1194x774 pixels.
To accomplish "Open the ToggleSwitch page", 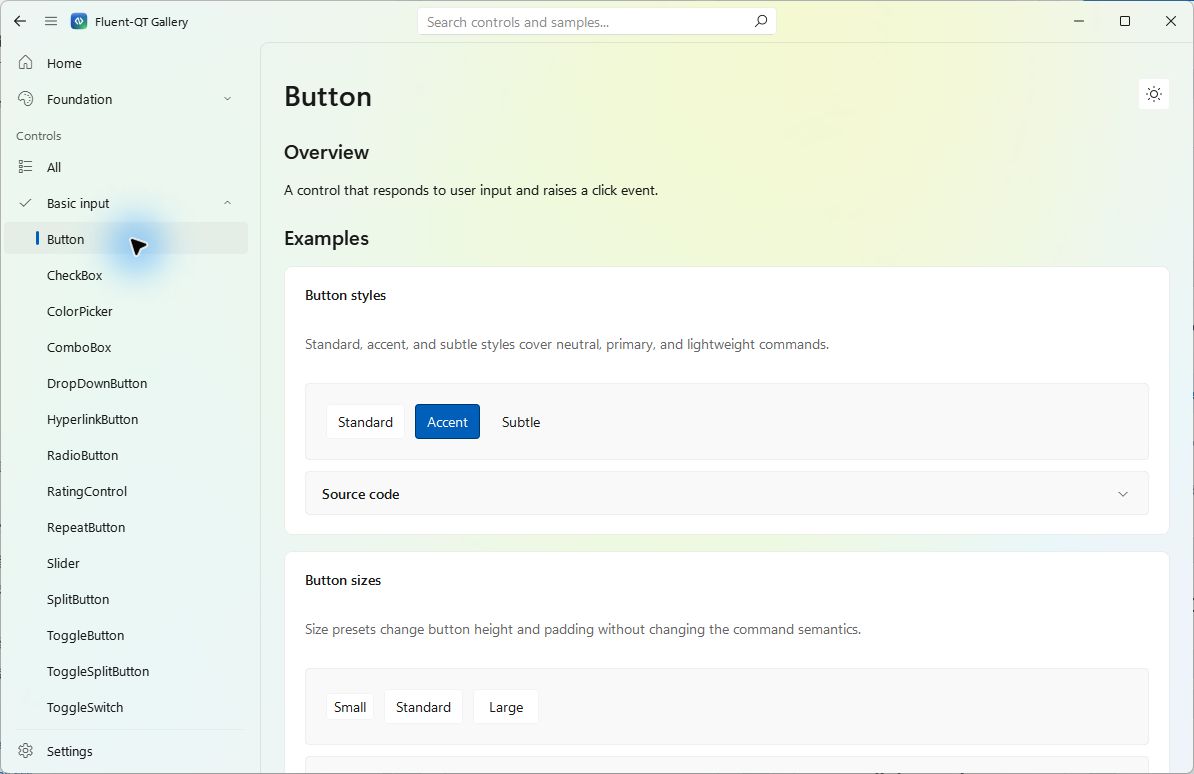I will click(x=85, y=707).
